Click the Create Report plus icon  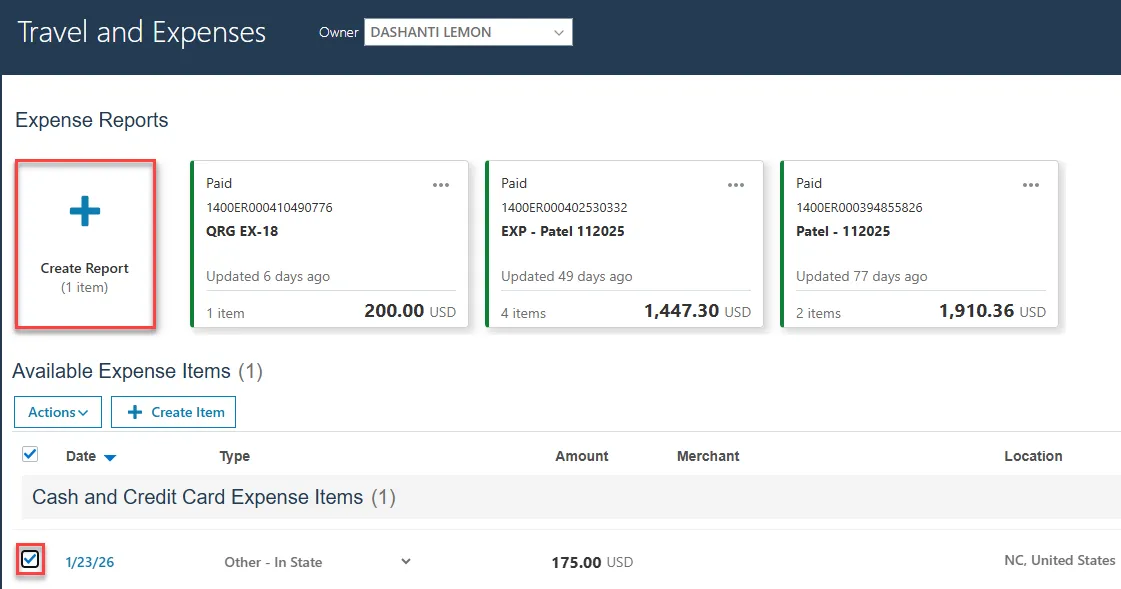pos(85,211)
